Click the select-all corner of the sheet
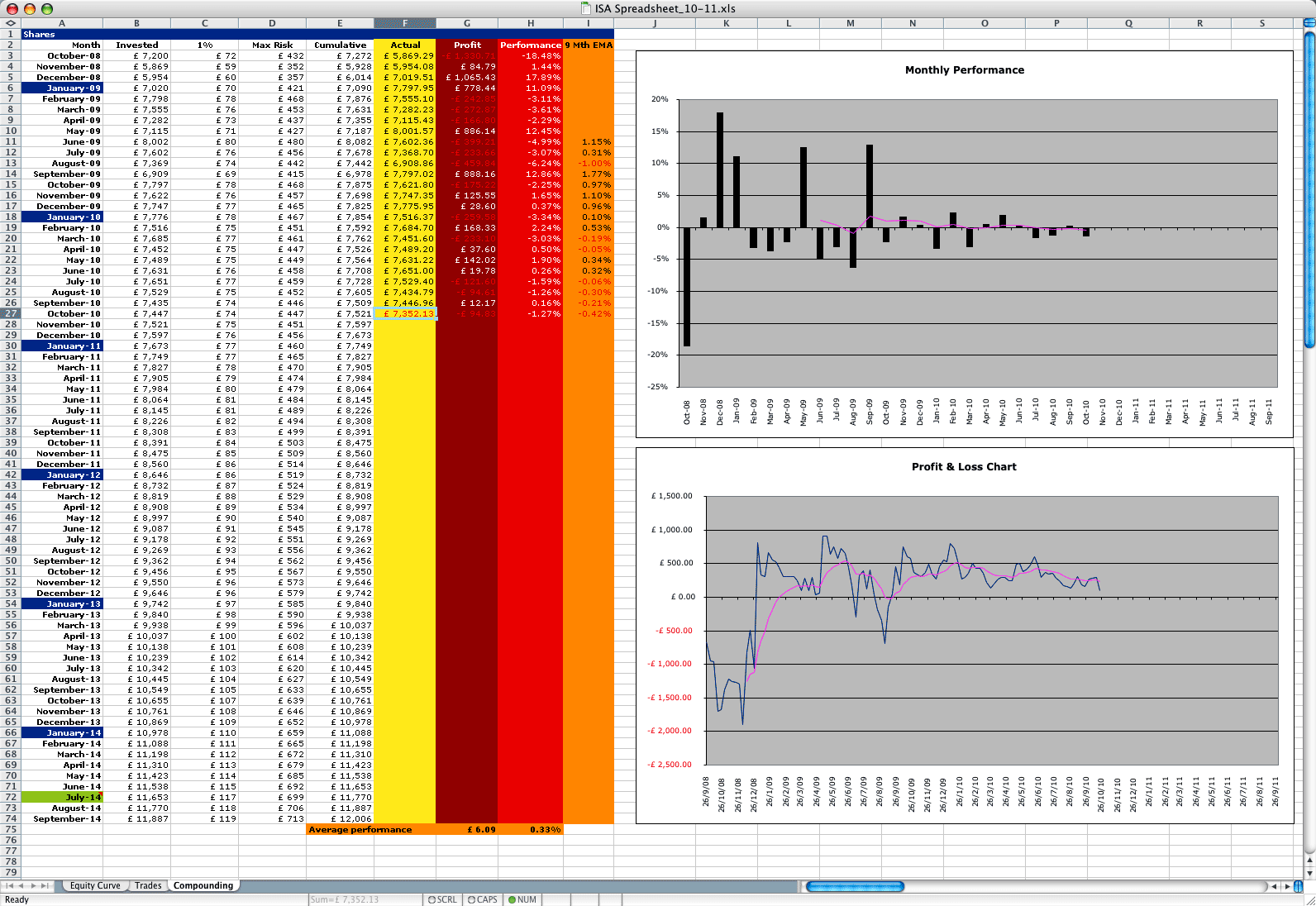 tap(10, 23)
